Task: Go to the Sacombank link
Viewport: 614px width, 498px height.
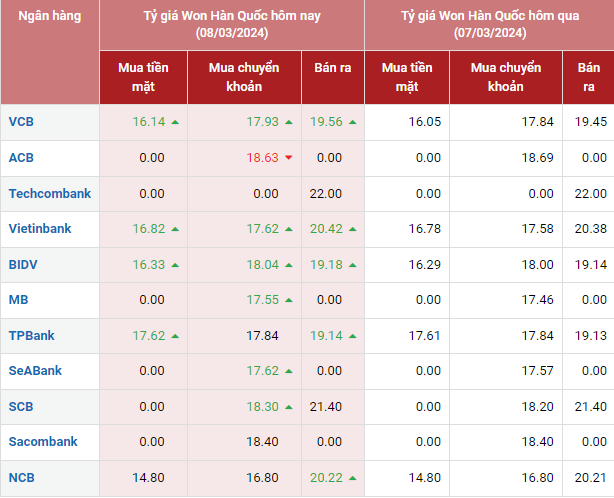Action: (42, 442)
